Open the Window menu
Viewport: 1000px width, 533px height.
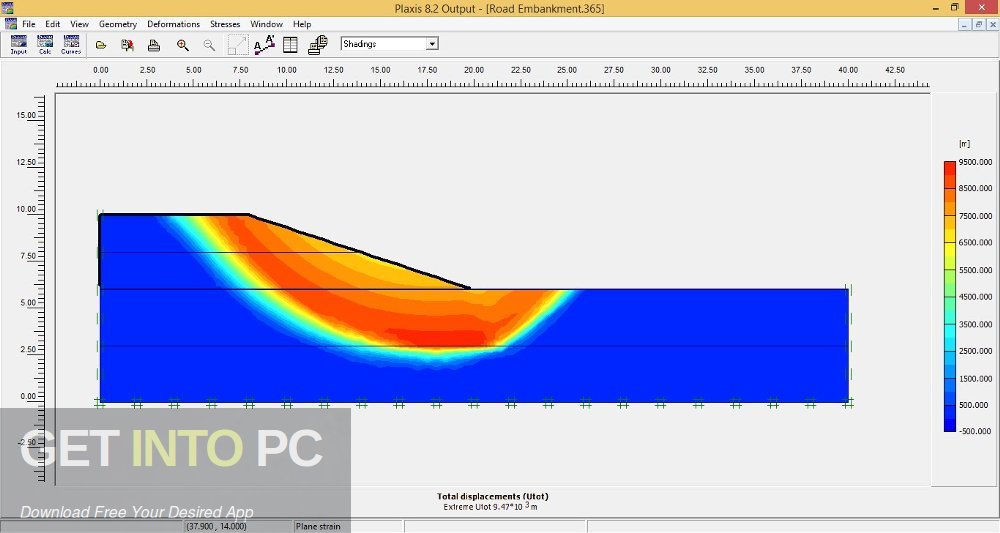[267, 24]
